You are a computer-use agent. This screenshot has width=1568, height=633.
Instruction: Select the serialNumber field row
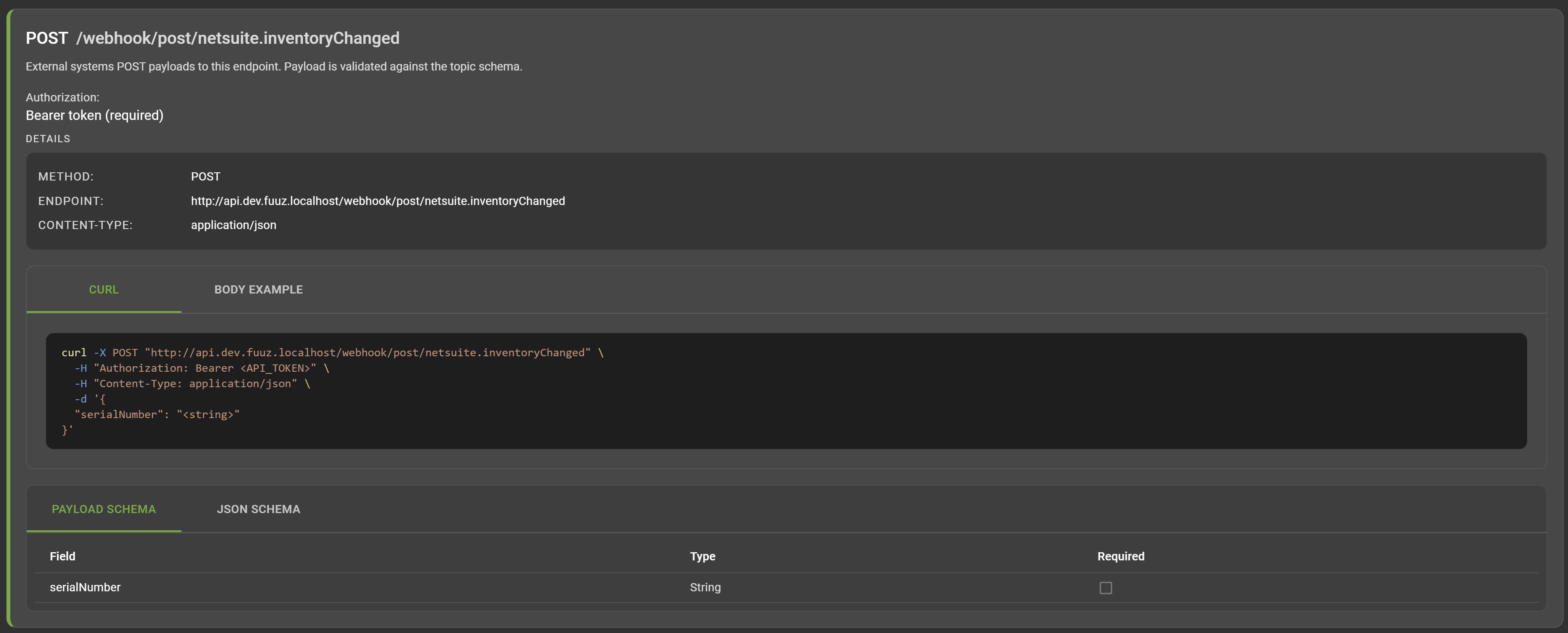point(85,587)
